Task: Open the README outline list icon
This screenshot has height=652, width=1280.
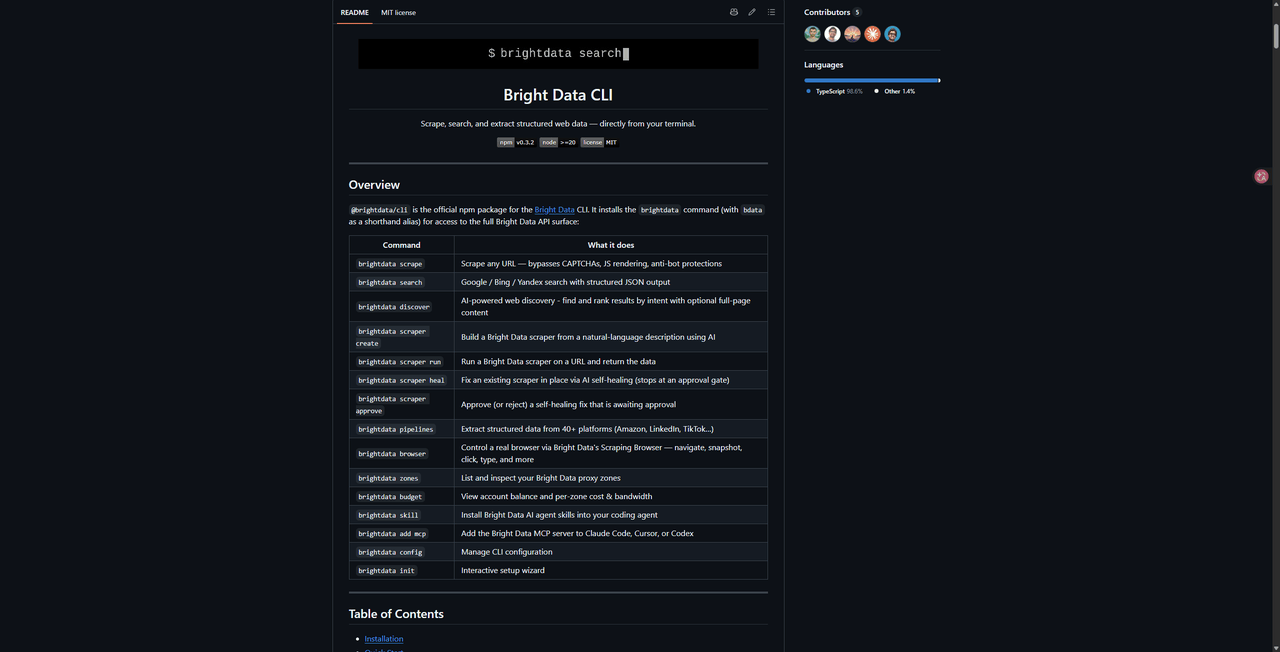Action: 771,12
